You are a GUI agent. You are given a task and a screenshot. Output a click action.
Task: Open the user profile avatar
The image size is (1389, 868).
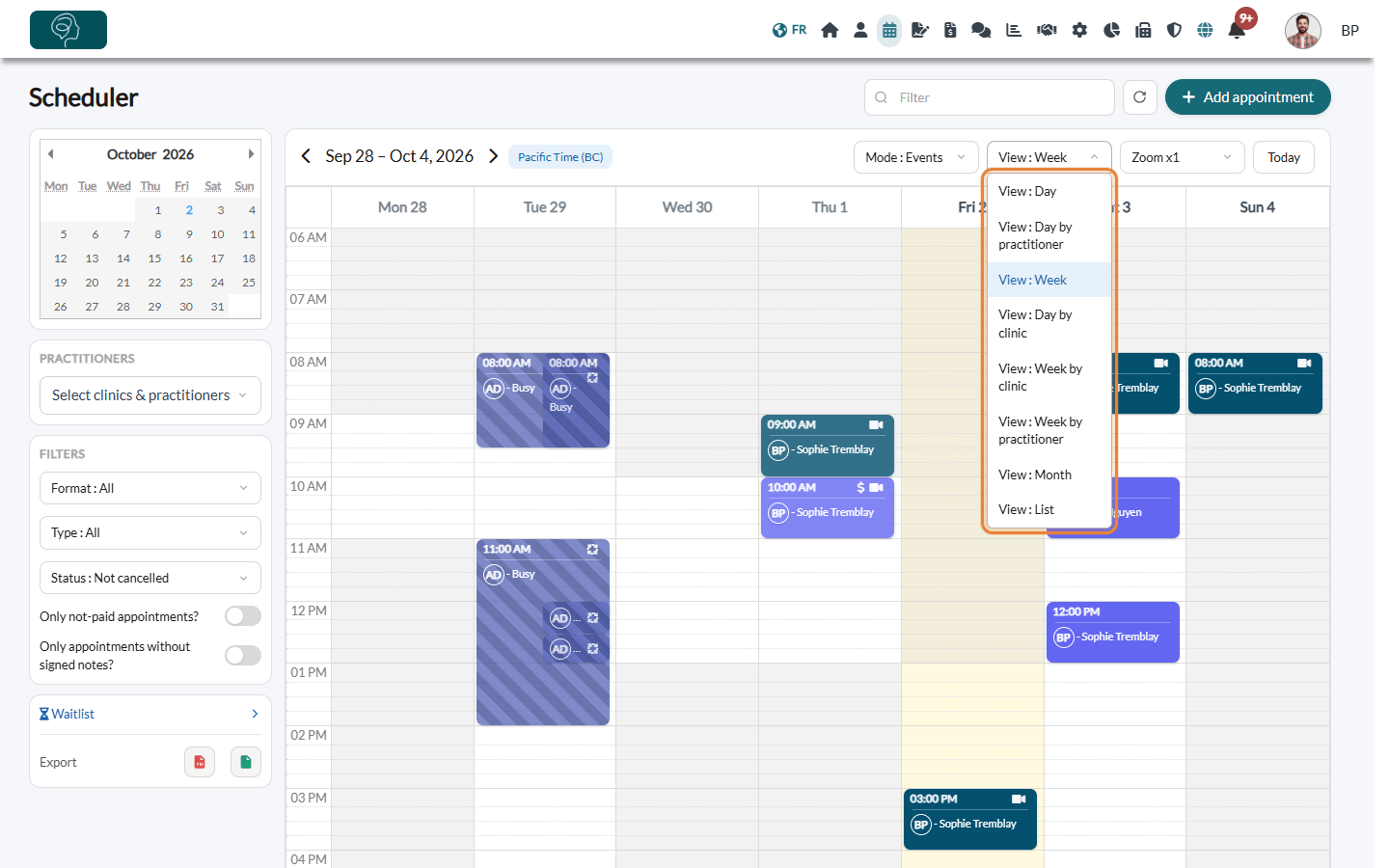(1303, 31)
